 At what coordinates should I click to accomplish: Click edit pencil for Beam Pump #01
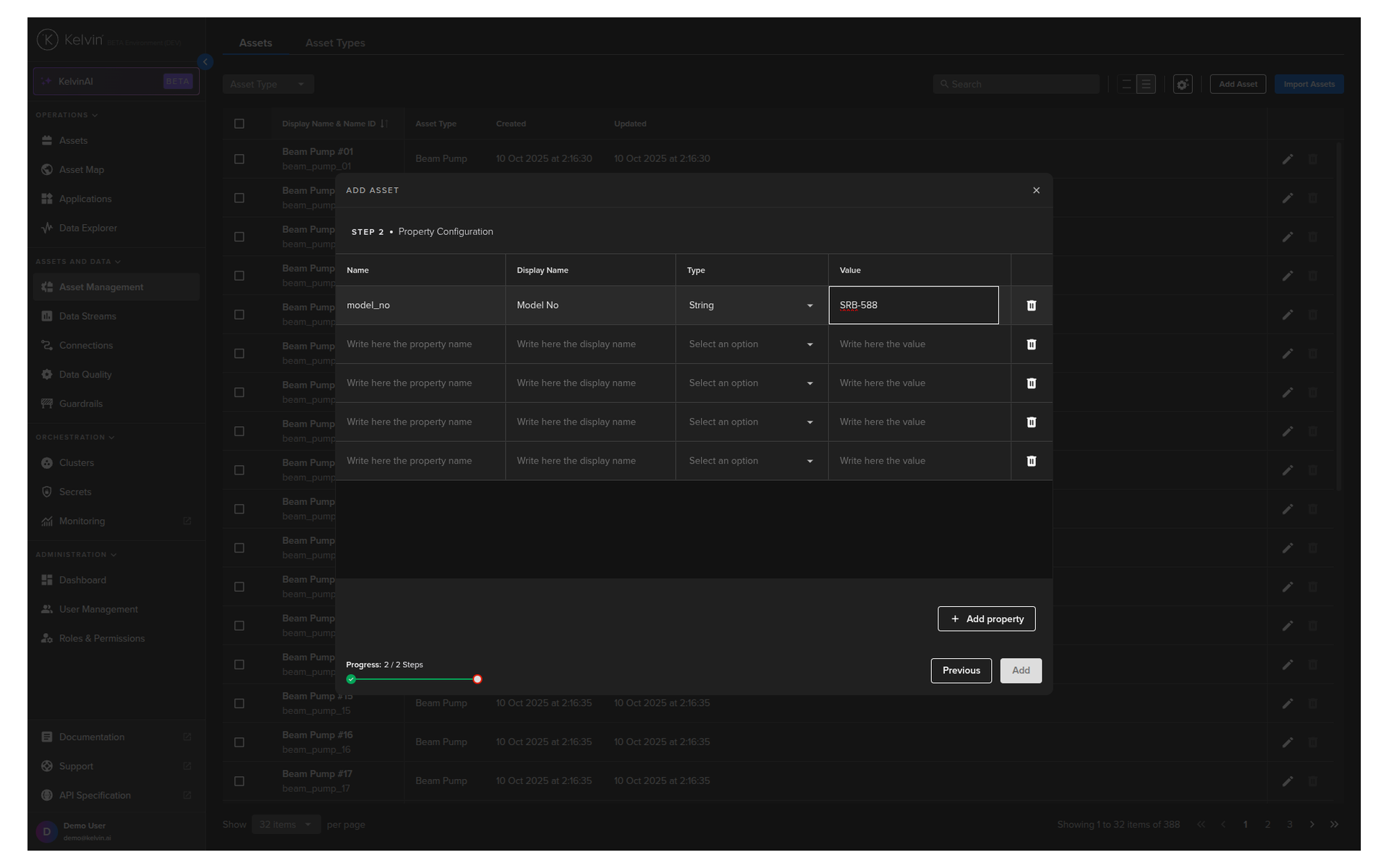(1287, 159)
